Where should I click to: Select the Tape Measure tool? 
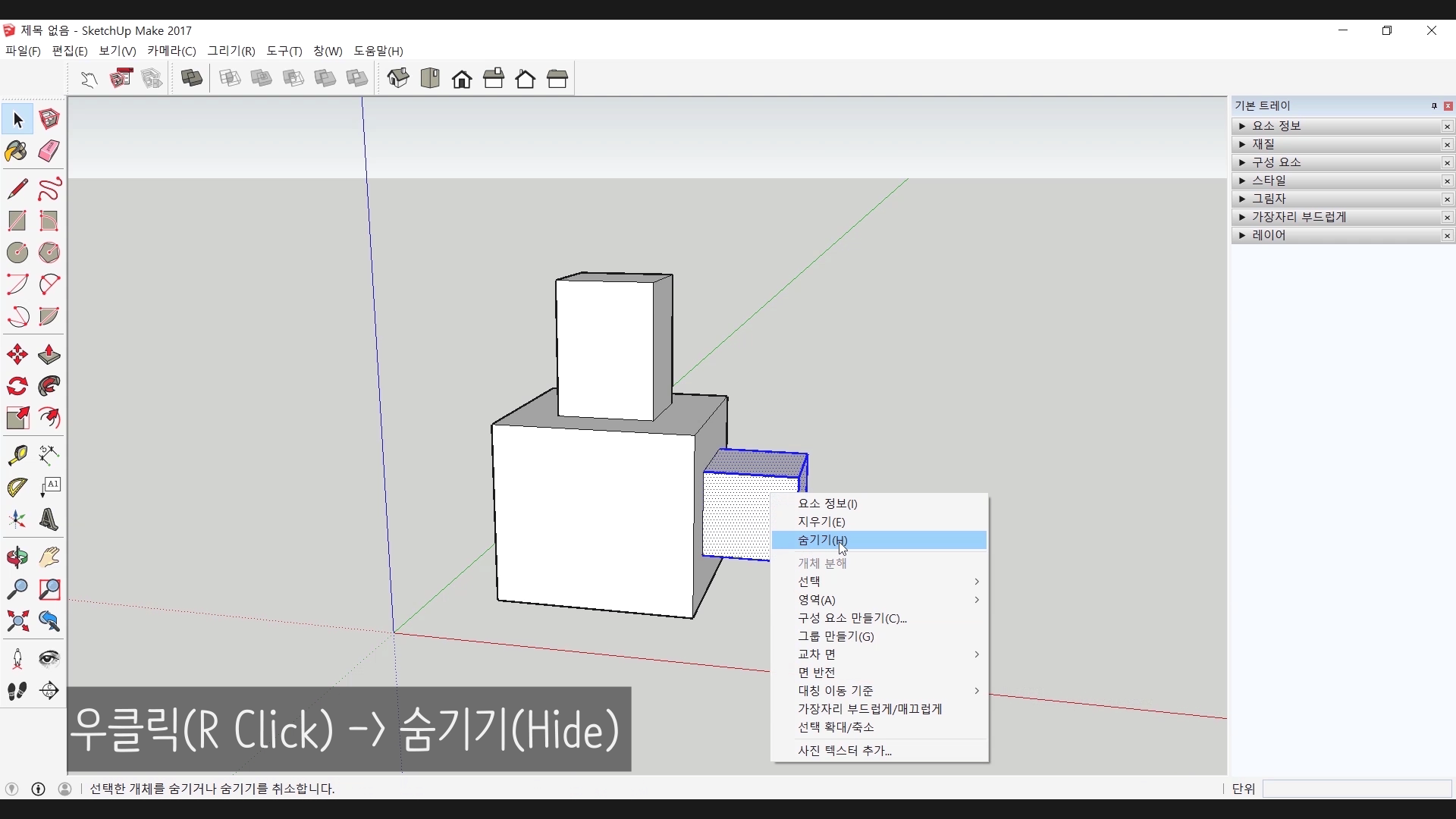point(17,454)
